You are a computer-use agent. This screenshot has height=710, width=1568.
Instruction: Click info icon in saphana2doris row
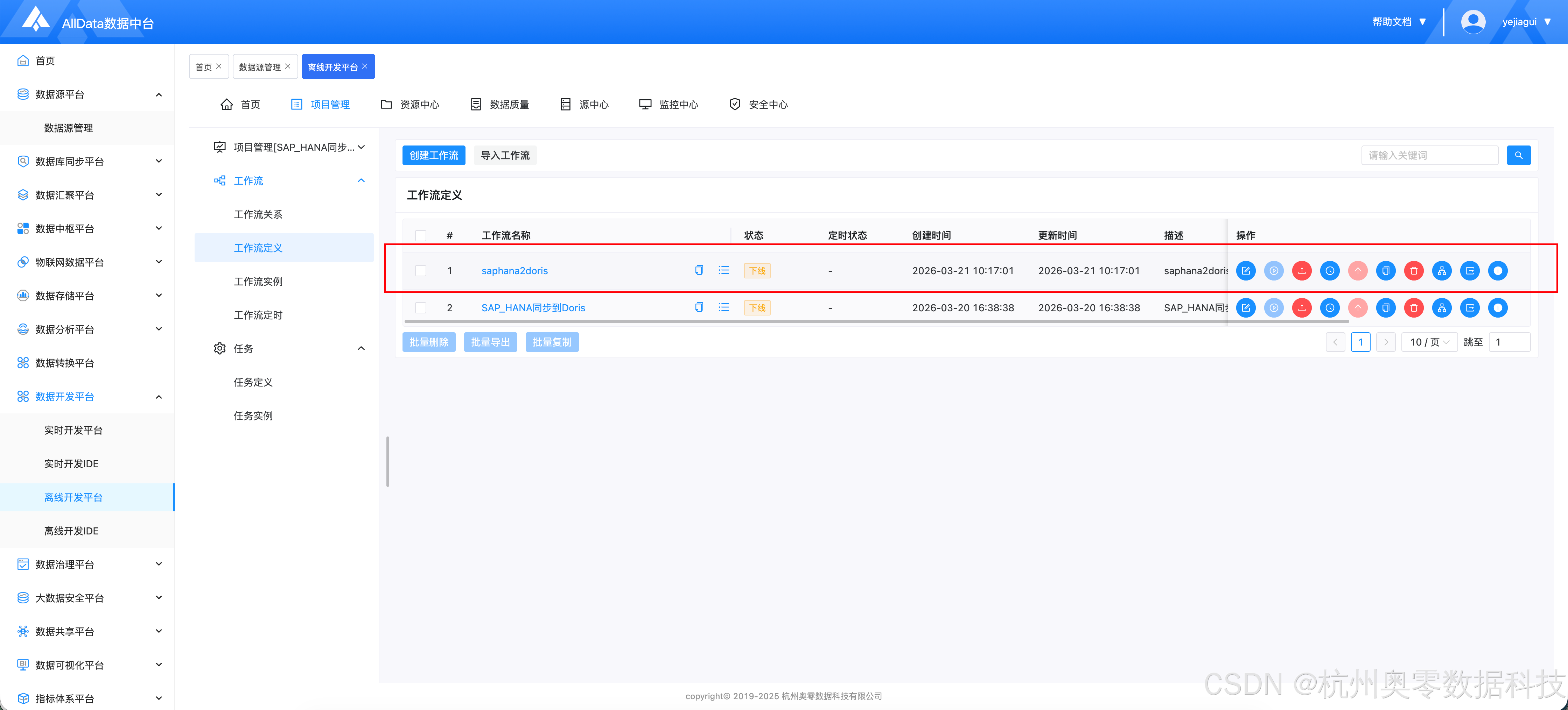(1497, 271)
